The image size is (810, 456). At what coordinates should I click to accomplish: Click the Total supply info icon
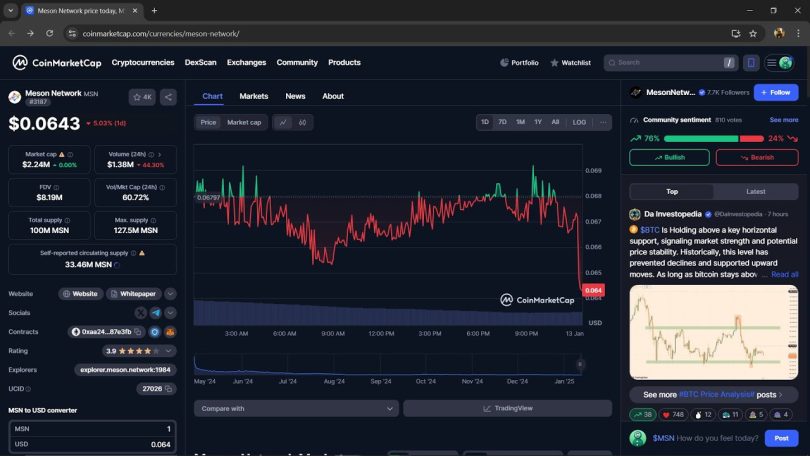(x=67, y=221)
